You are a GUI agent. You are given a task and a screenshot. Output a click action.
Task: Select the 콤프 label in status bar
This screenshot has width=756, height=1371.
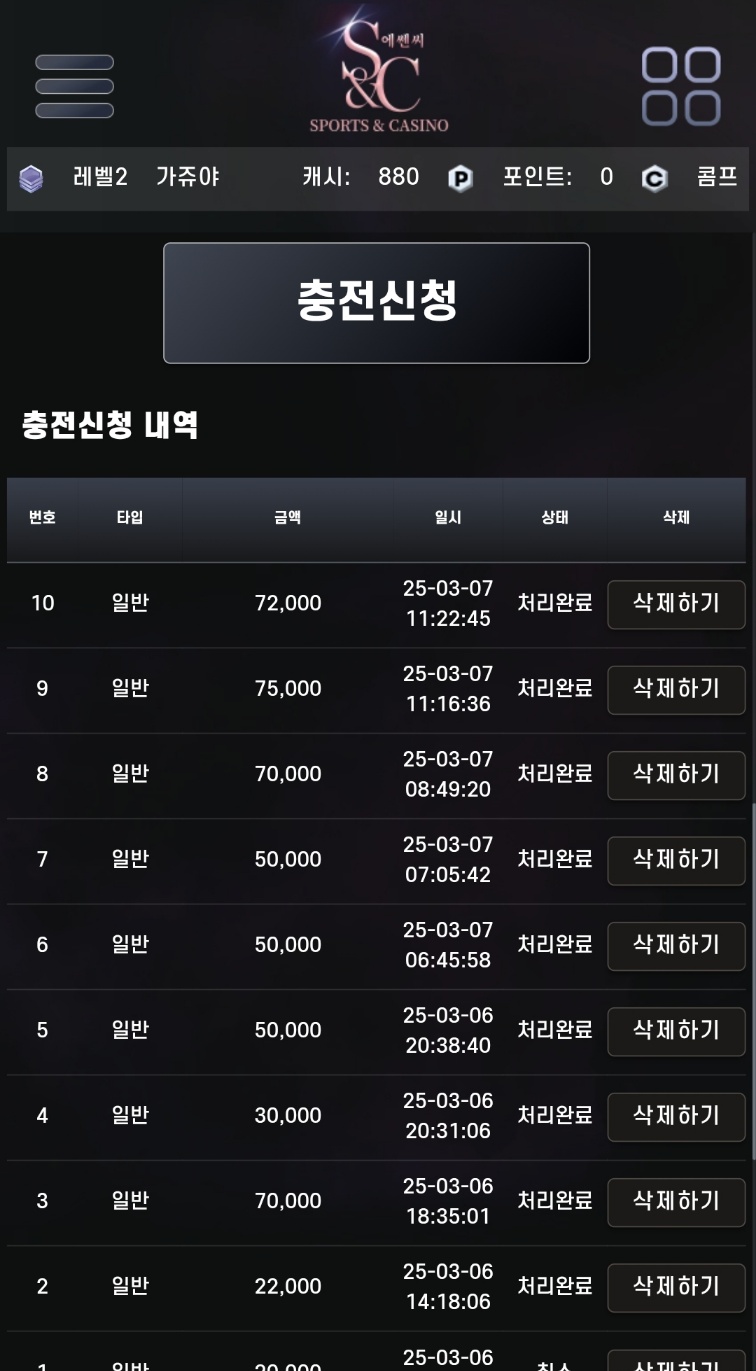pos(717,178)
